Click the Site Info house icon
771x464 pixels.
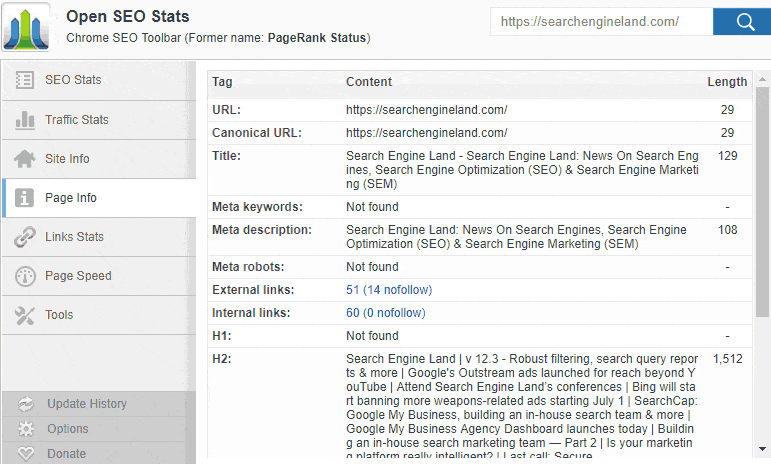point(26,159)
